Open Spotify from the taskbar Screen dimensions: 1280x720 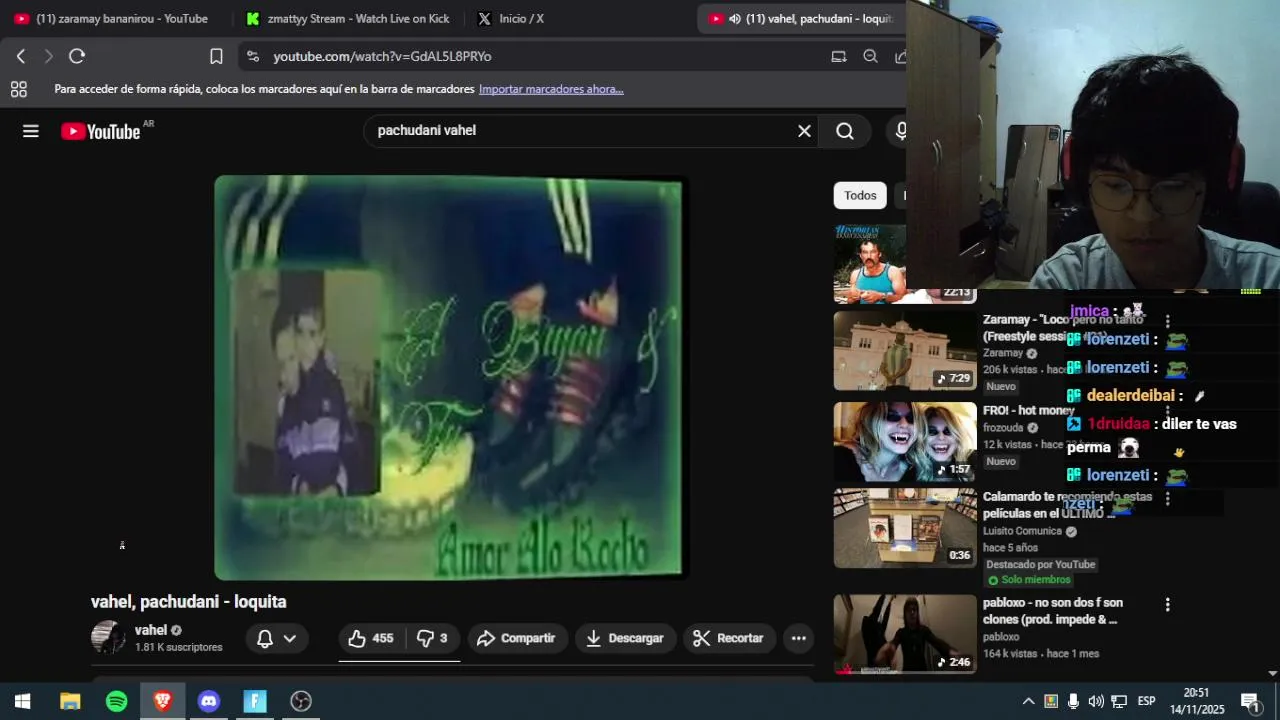(x=117, y=701)
